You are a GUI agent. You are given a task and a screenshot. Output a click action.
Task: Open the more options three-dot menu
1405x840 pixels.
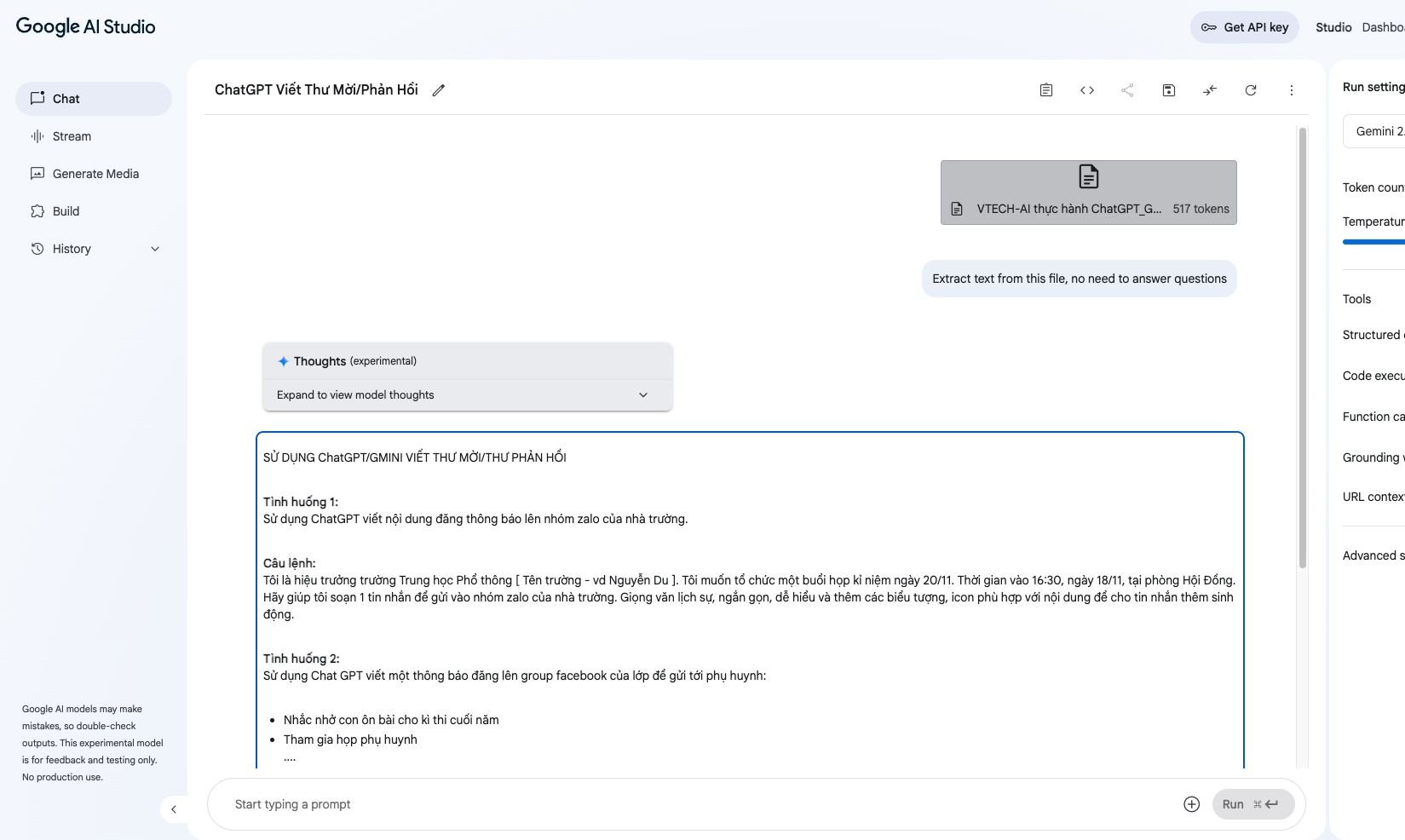click(1292, 90)
